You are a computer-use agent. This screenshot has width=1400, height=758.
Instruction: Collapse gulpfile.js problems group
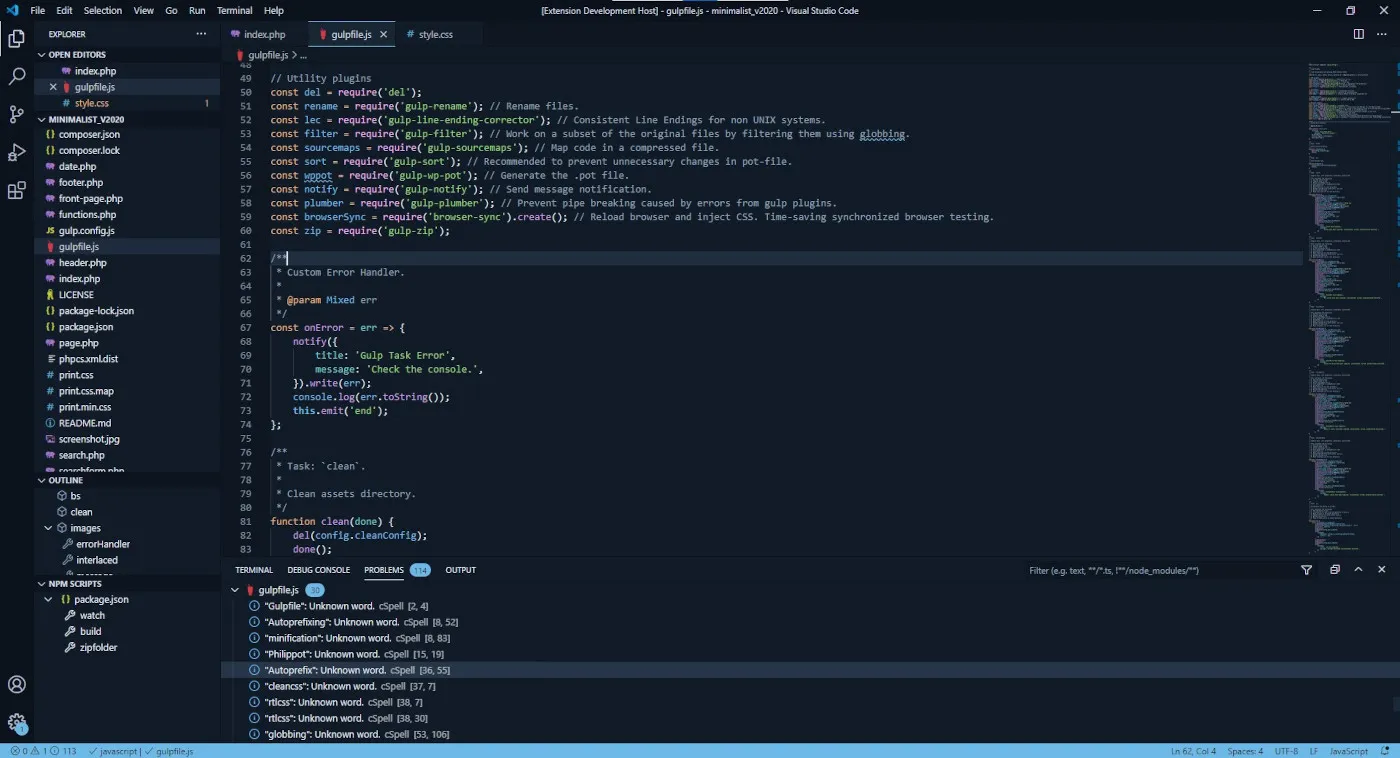tap(240, 590)
